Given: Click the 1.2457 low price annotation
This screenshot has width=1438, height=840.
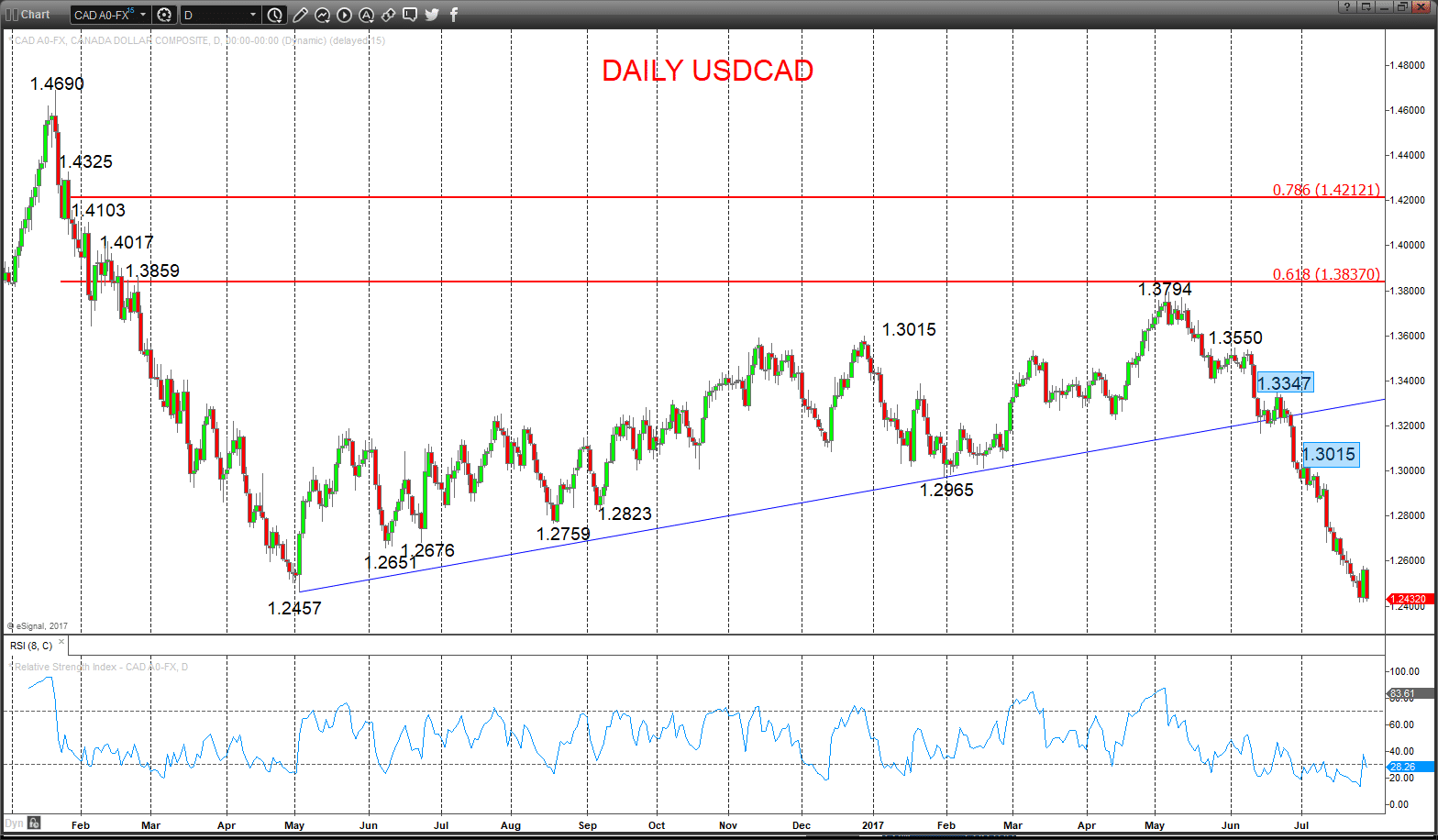Looking at the screenshot, I should [x=294, y=608].
